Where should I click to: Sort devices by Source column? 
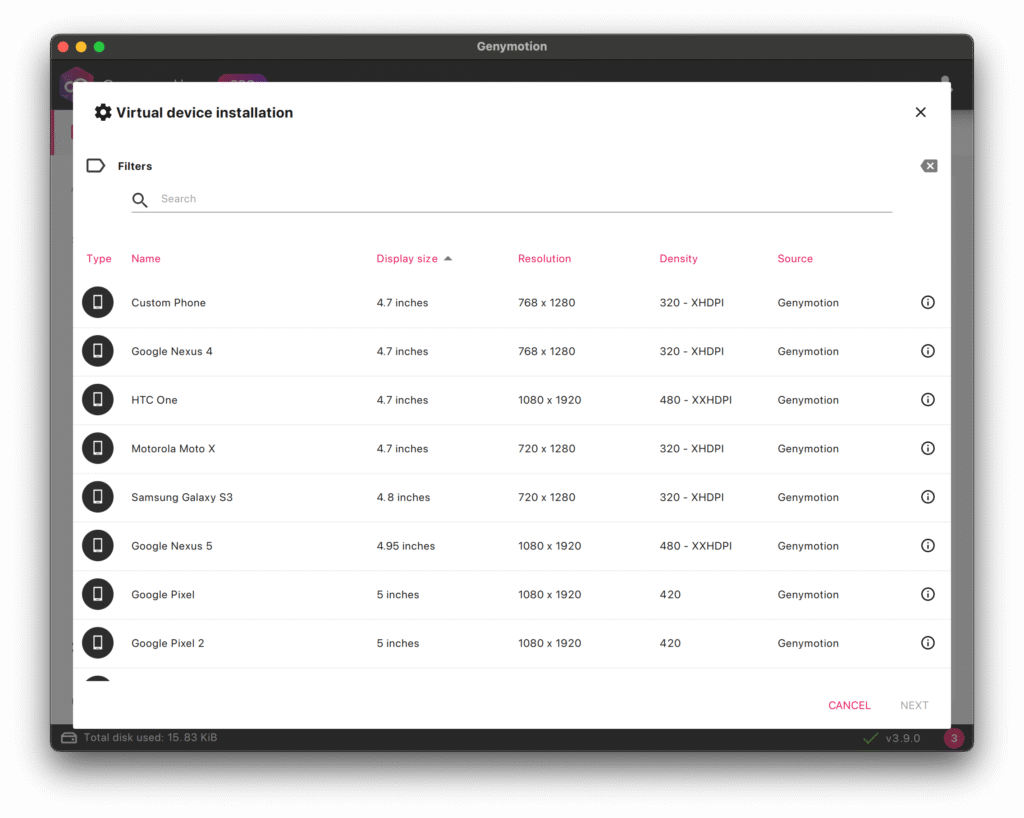click(x=795, y=258)
